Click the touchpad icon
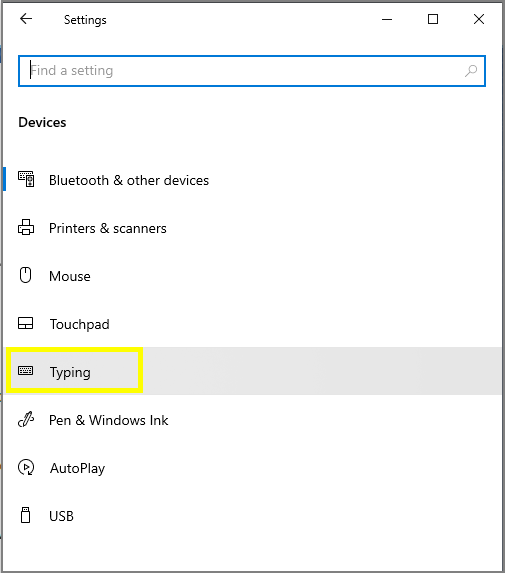505x573 pixels. point(26,323)
